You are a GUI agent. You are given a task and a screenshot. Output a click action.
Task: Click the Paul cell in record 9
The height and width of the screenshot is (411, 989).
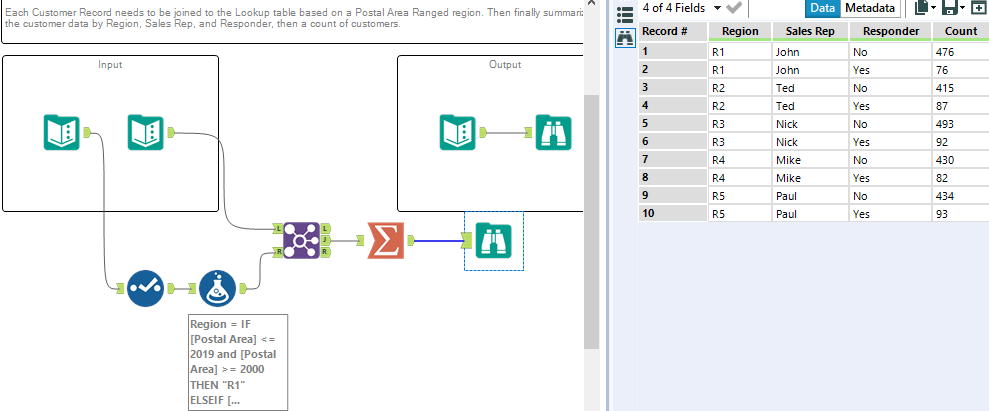[x=810, y=195]
